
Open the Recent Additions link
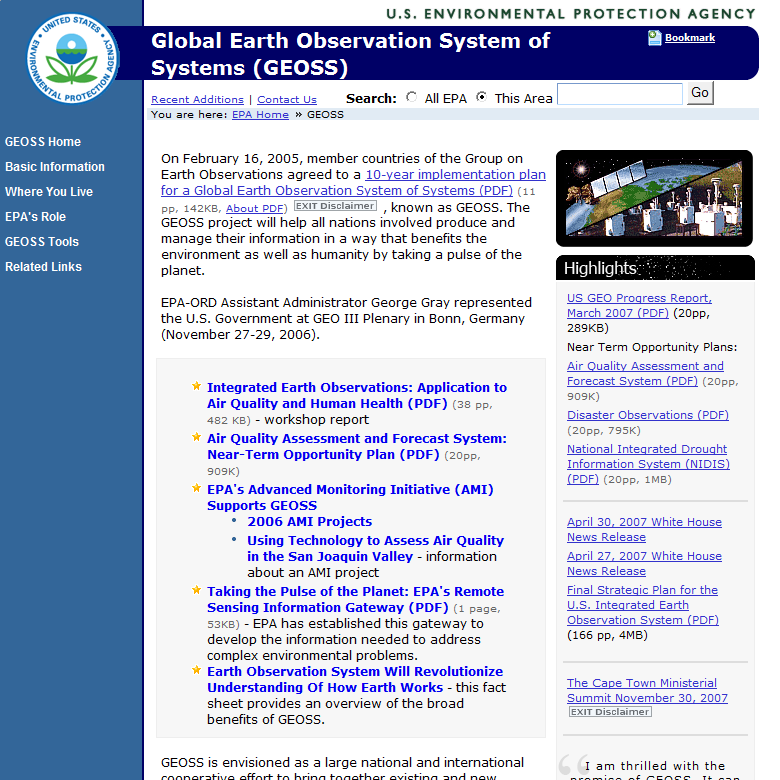[197, 99]
